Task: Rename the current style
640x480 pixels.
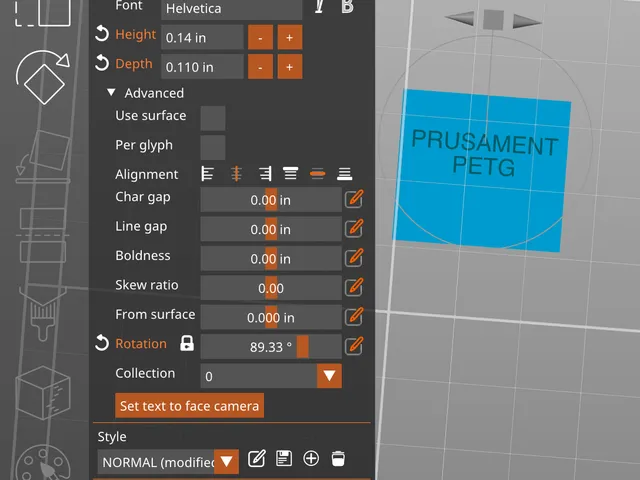Action: [257, 459]
